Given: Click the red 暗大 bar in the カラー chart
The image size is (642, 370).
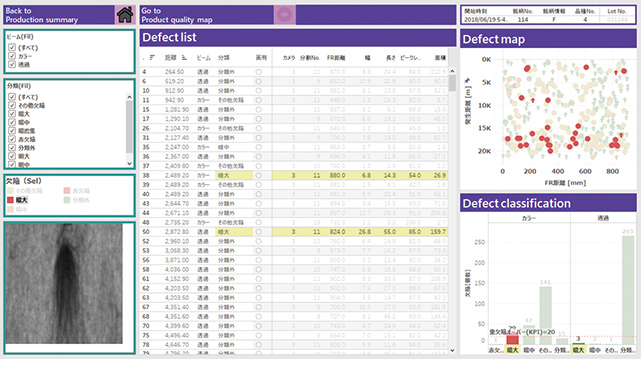Looking at the screenshot, I should (x=513, y=339).
